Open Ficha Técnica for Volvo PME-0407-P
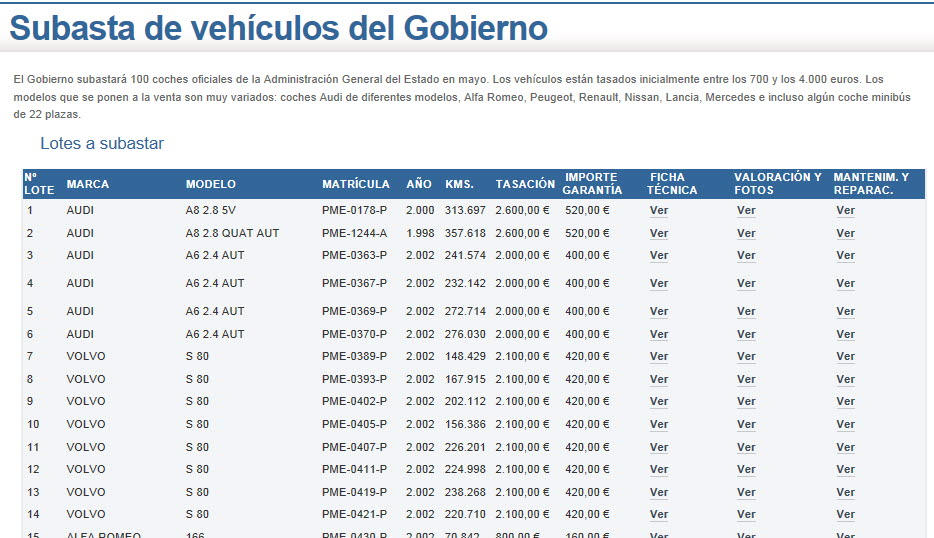934x538 pixels. [x=658, y=447]
